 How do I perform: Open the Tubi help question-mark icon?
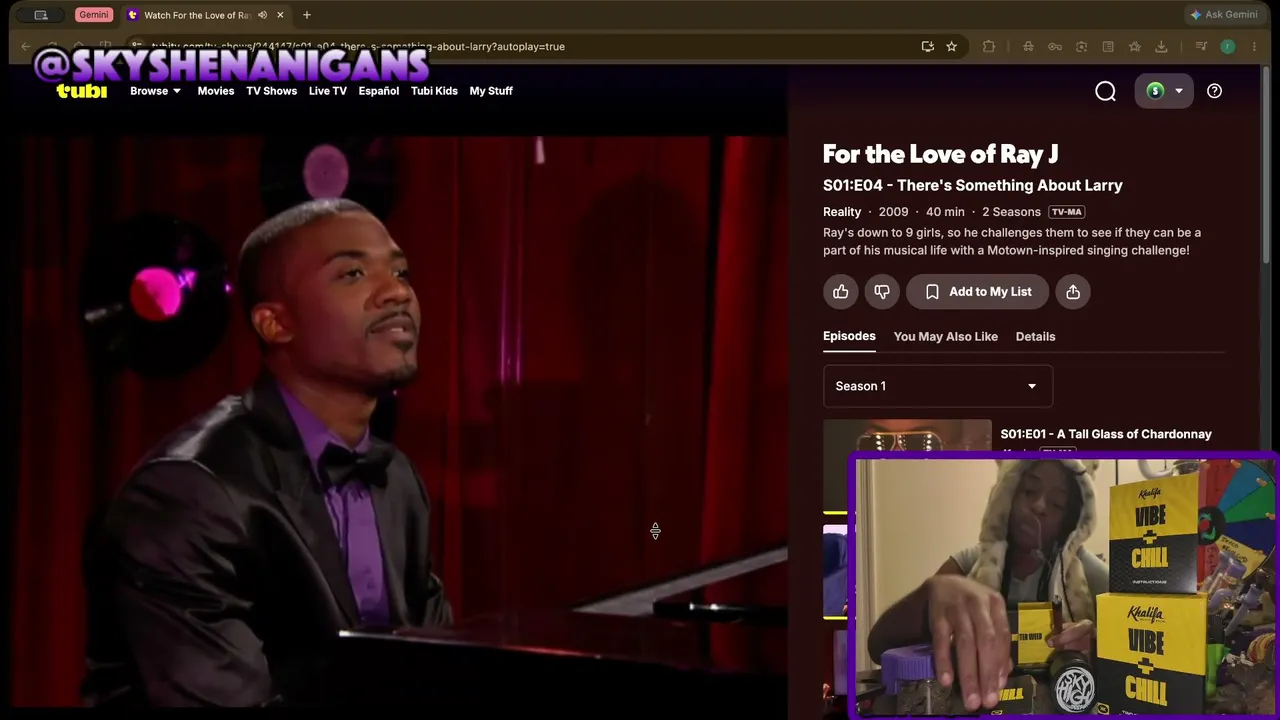pyautogui.click(x=1214, y=91)
